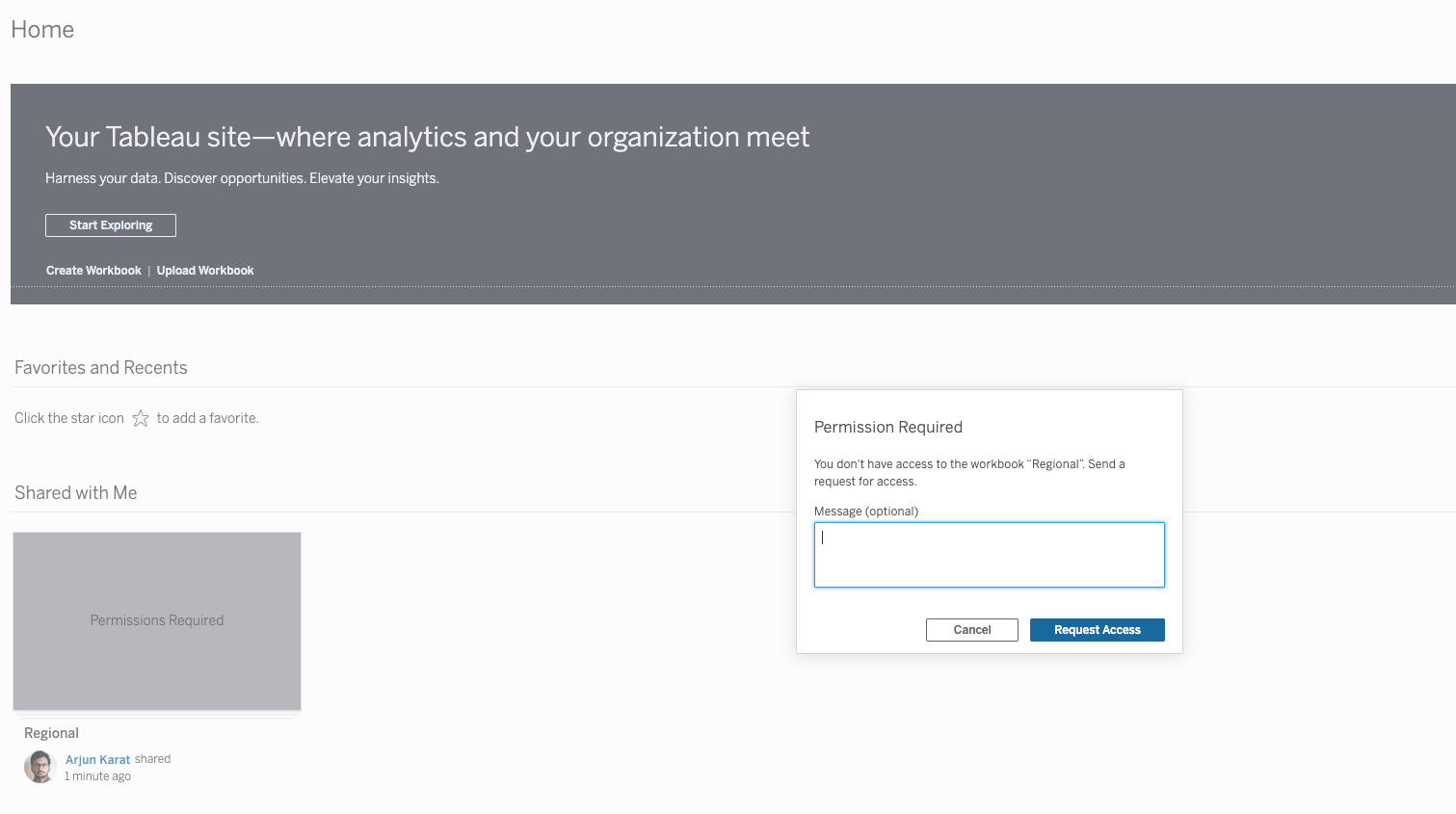Open Arjun Karat's user name link
This screenshot has width=1456, height=814.
tap(97, 759)
